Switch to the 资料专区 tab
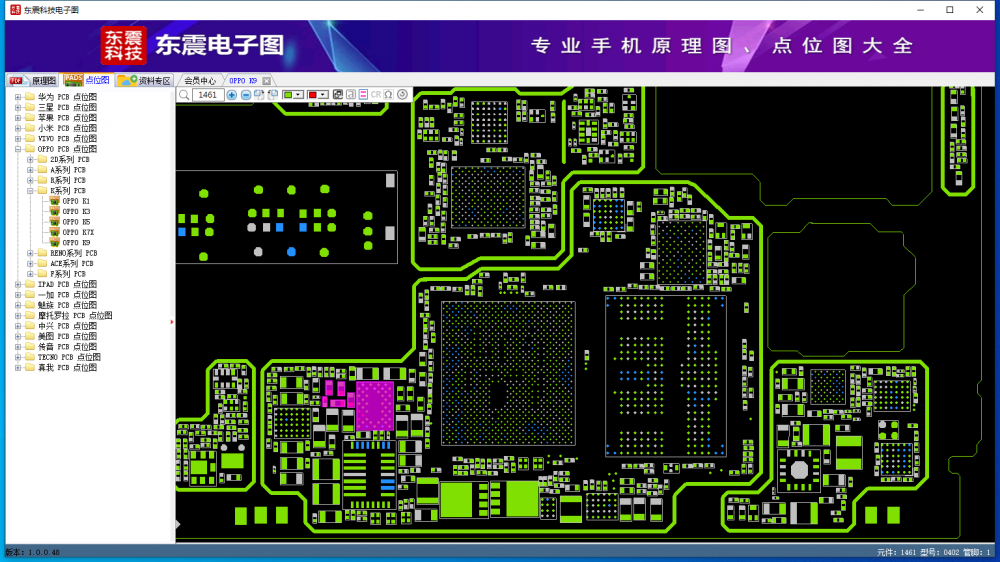Image resolution: width=1000 pixels, height=562 pixels. point(145,80)
